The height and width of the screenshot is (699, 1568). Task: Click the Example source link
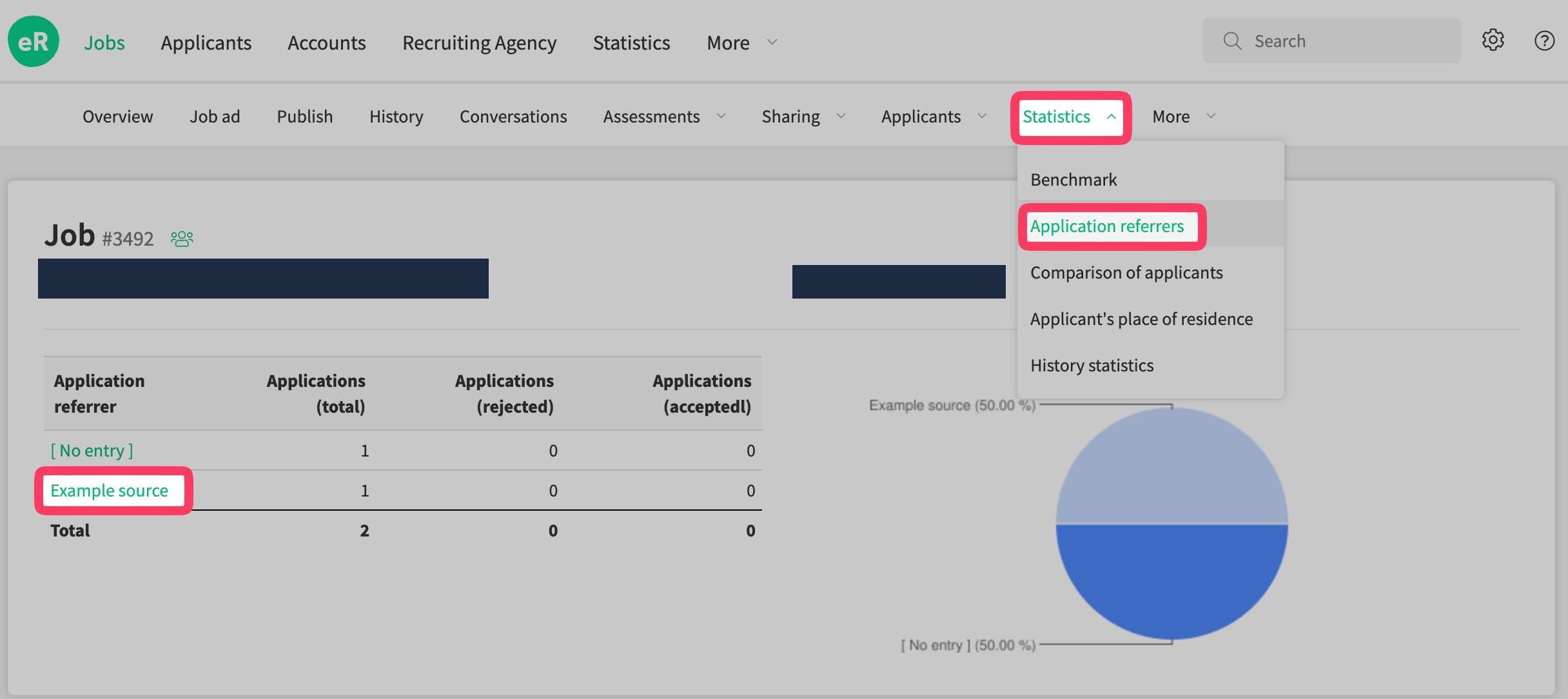coord(109,491)
